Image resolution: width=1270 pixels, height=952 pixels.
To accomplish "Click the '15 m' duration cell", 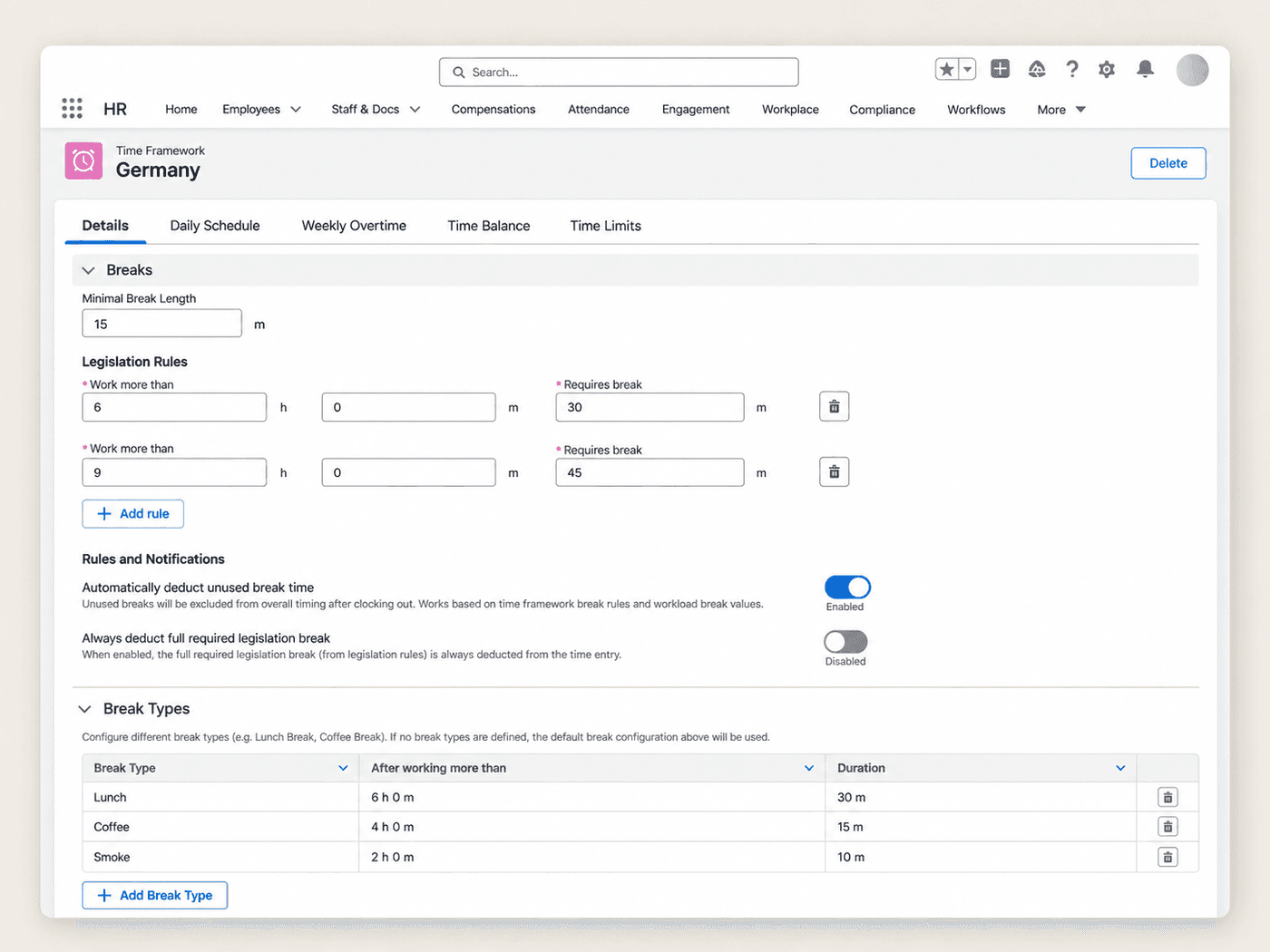I will coord(981,827).
